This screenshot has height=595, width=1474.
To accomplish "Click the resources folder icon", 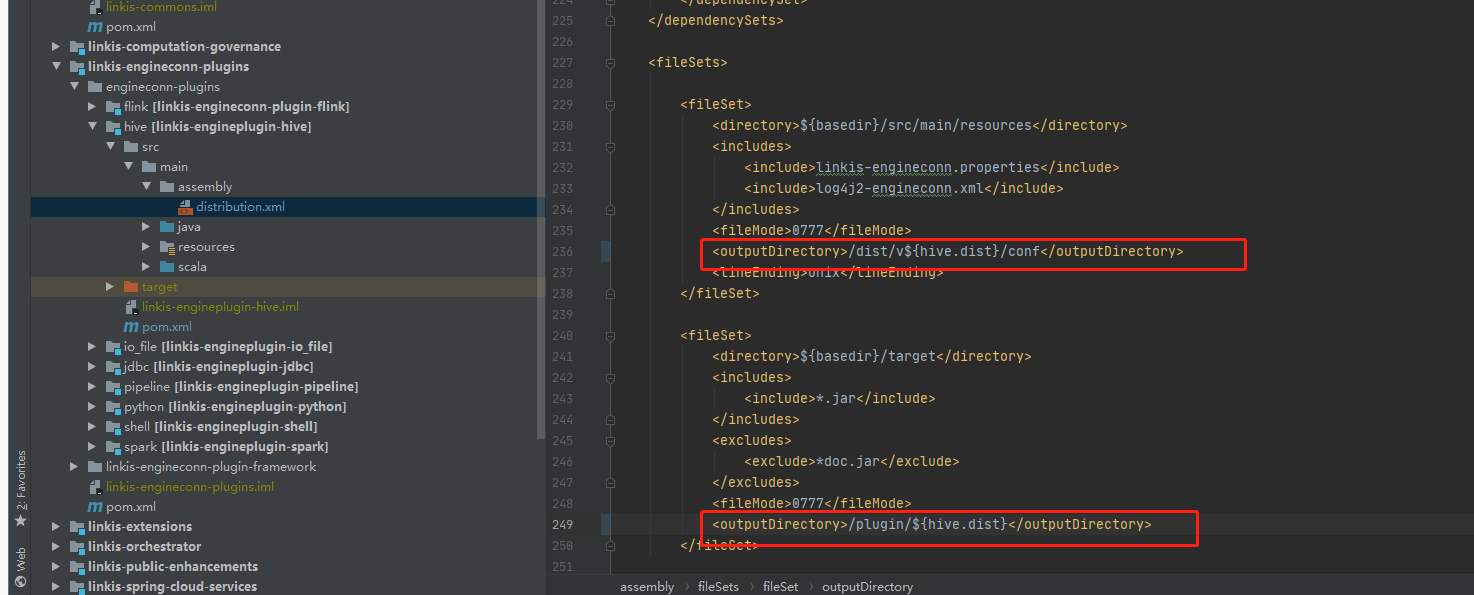I will [x=167, y=247].
